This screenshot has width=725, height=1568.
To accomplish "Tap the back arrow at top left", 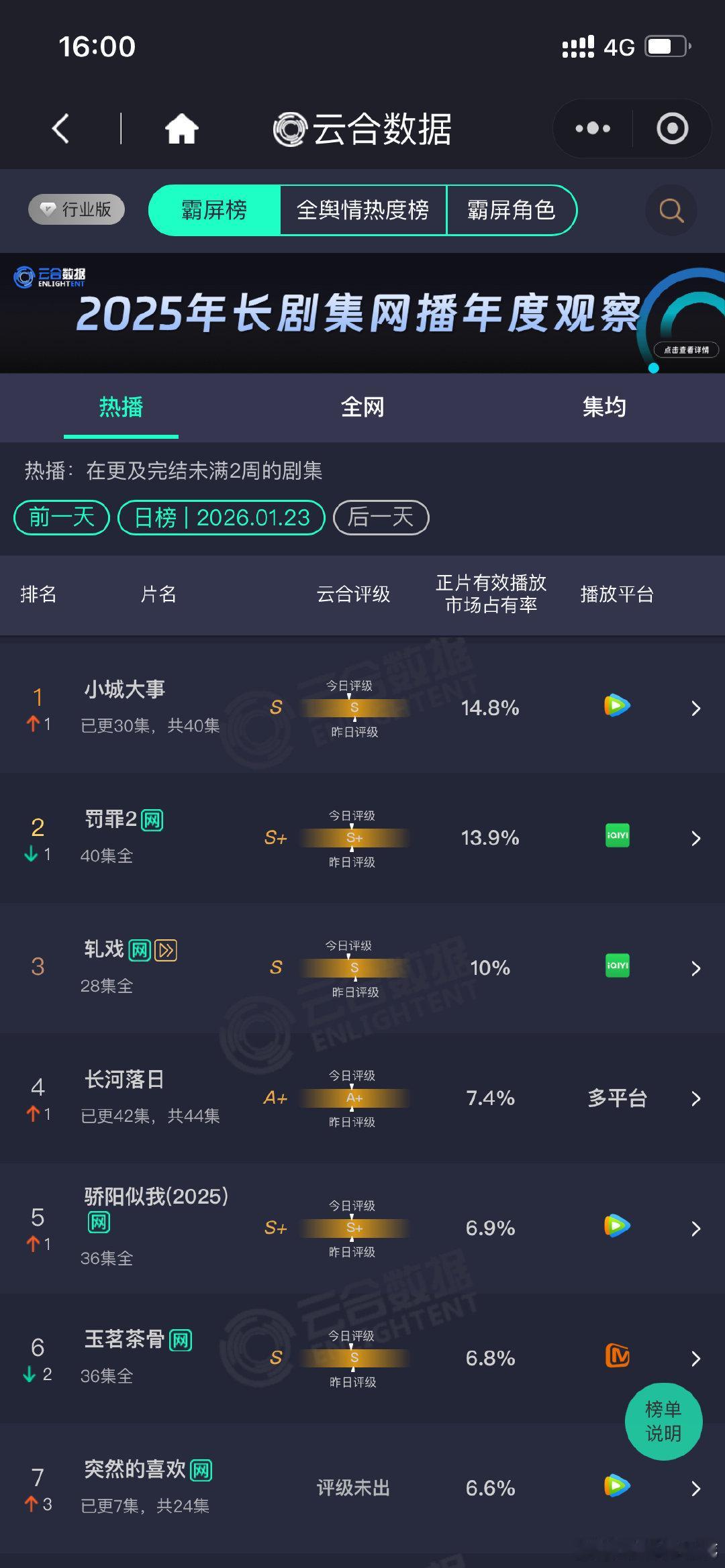I will coord(61,128).
